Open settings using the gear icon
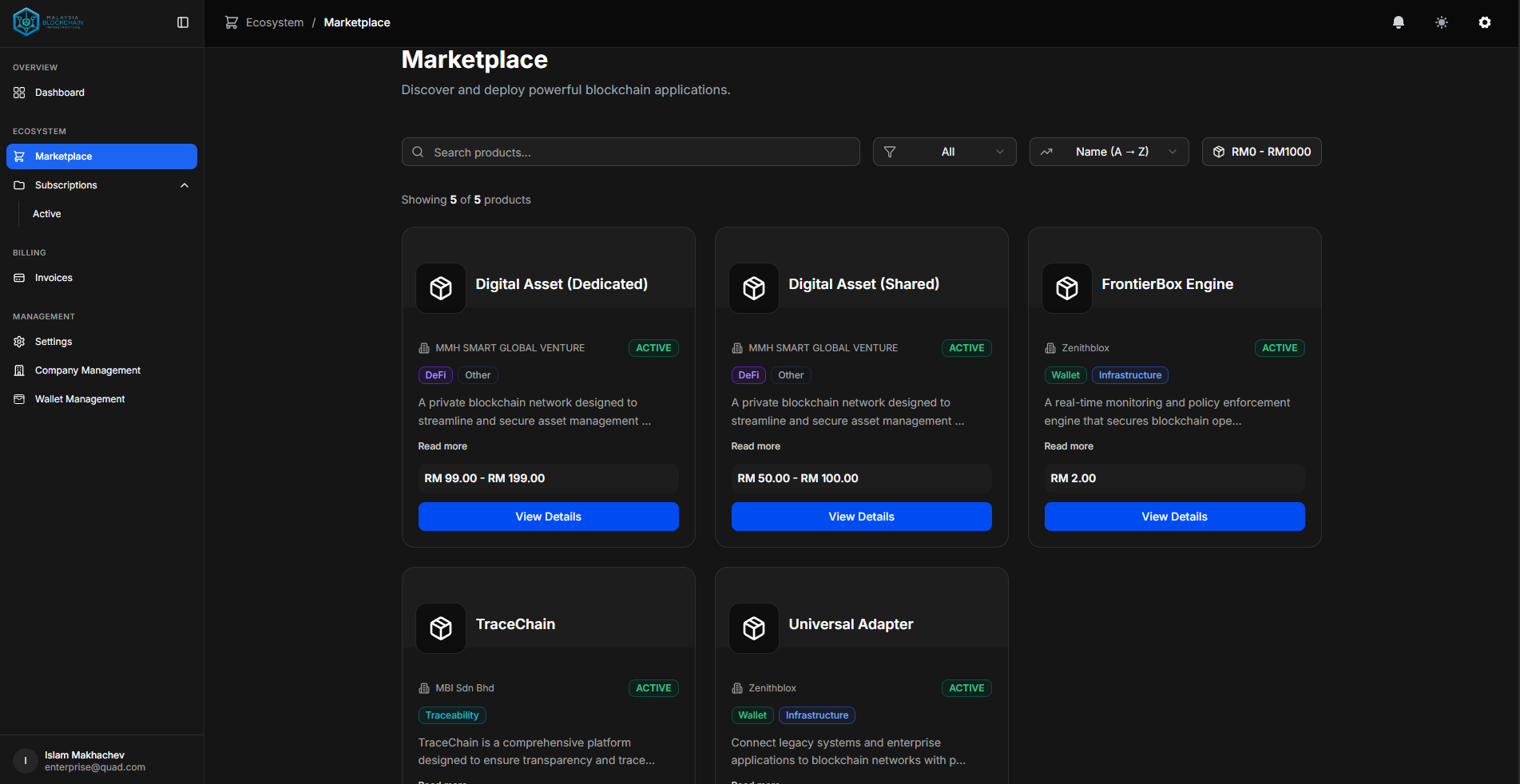 [1484, 22]
